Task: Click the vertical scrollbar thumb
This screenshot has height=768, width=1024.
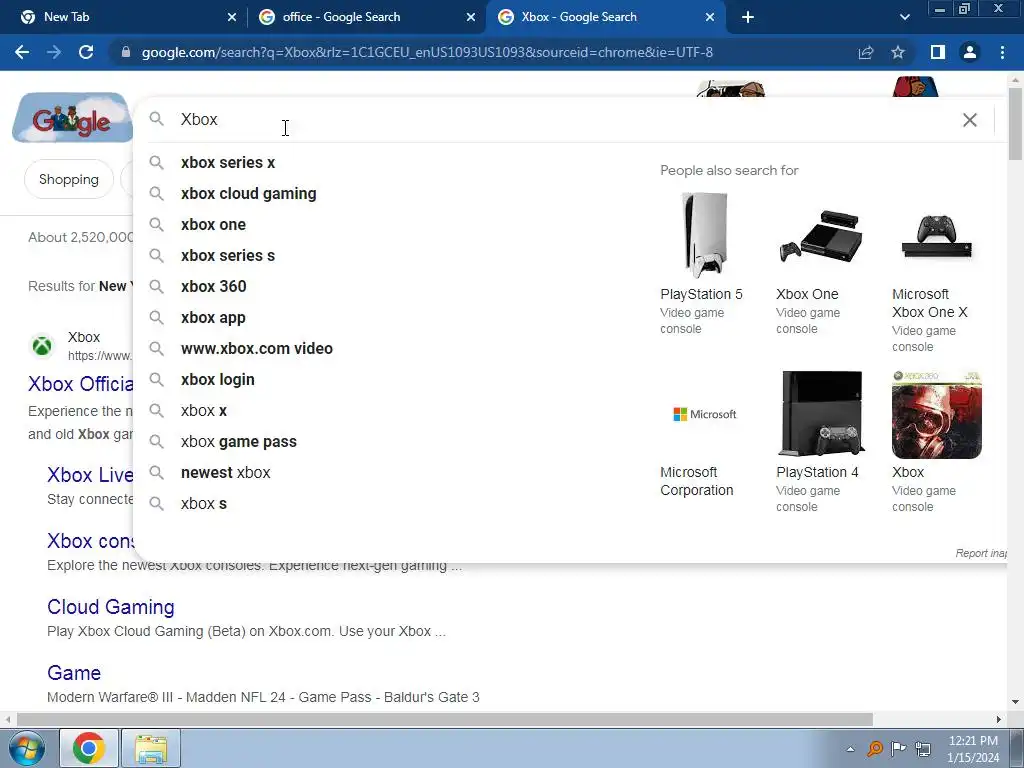Action: click(x=1015, y=123)
